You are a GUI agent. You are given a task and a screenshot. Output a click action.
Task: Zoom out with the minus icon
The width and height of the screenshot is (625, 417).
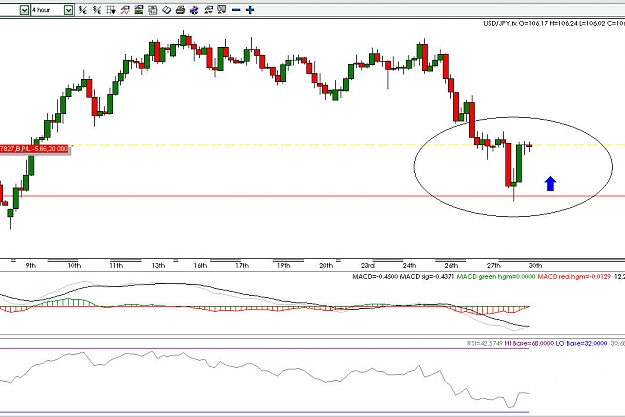236,10
